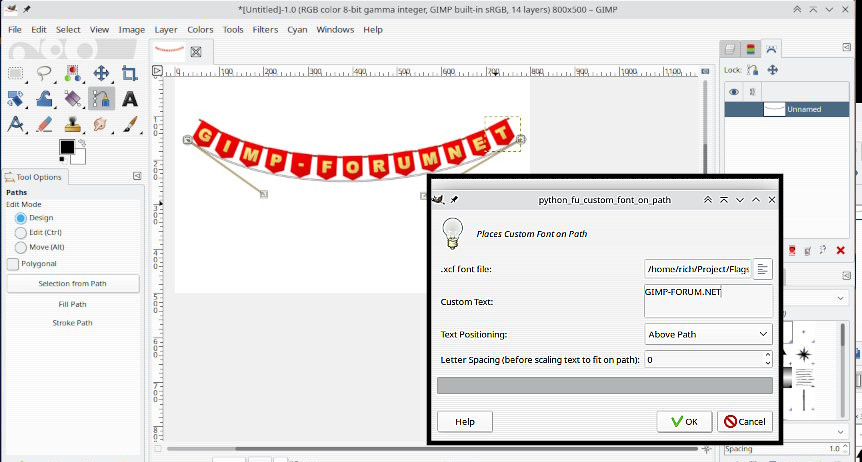
Task: Select the Unified Transform tool
Action: click(x=15, y=99)
